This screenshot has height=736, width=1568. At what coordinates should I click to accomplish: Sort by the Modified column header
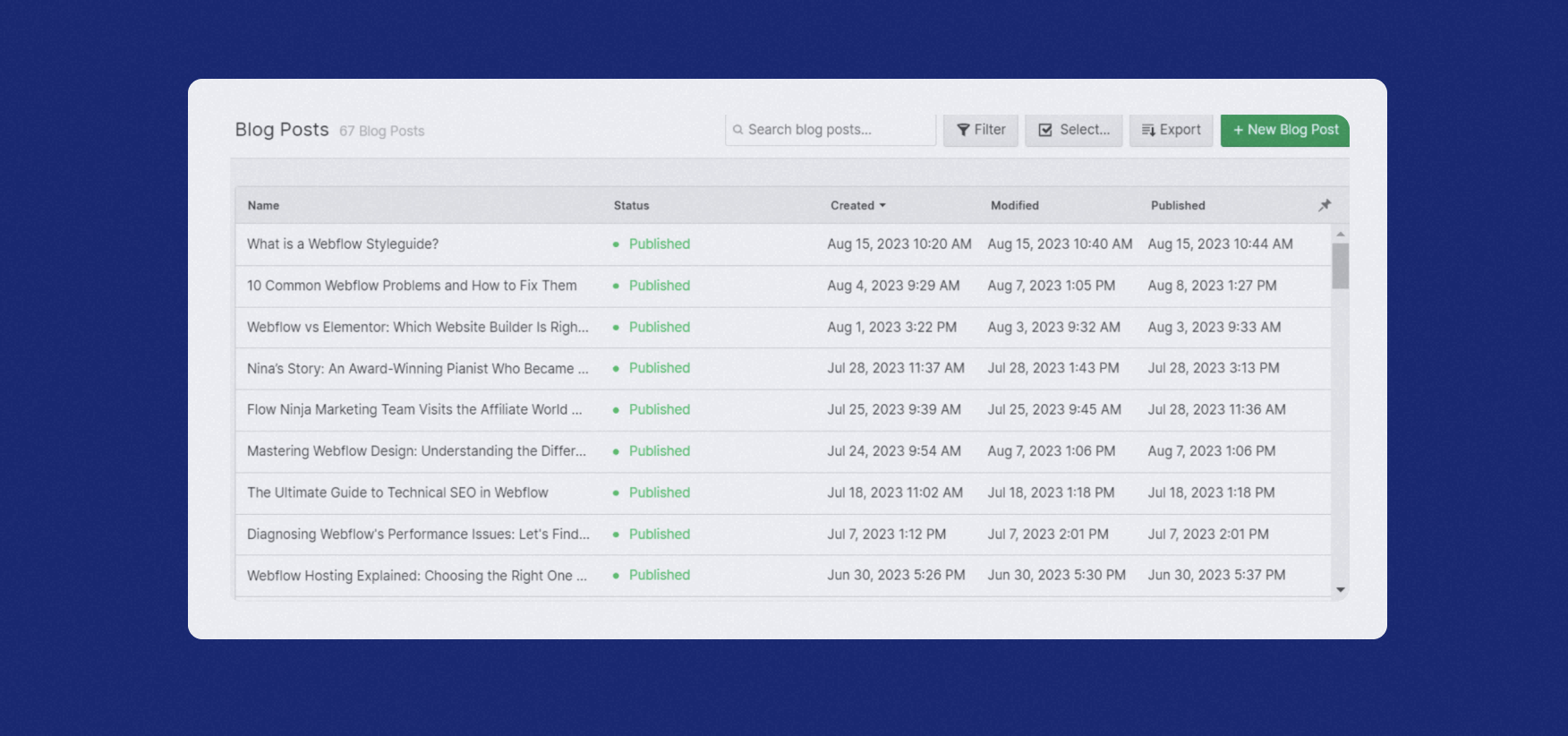1014,205
